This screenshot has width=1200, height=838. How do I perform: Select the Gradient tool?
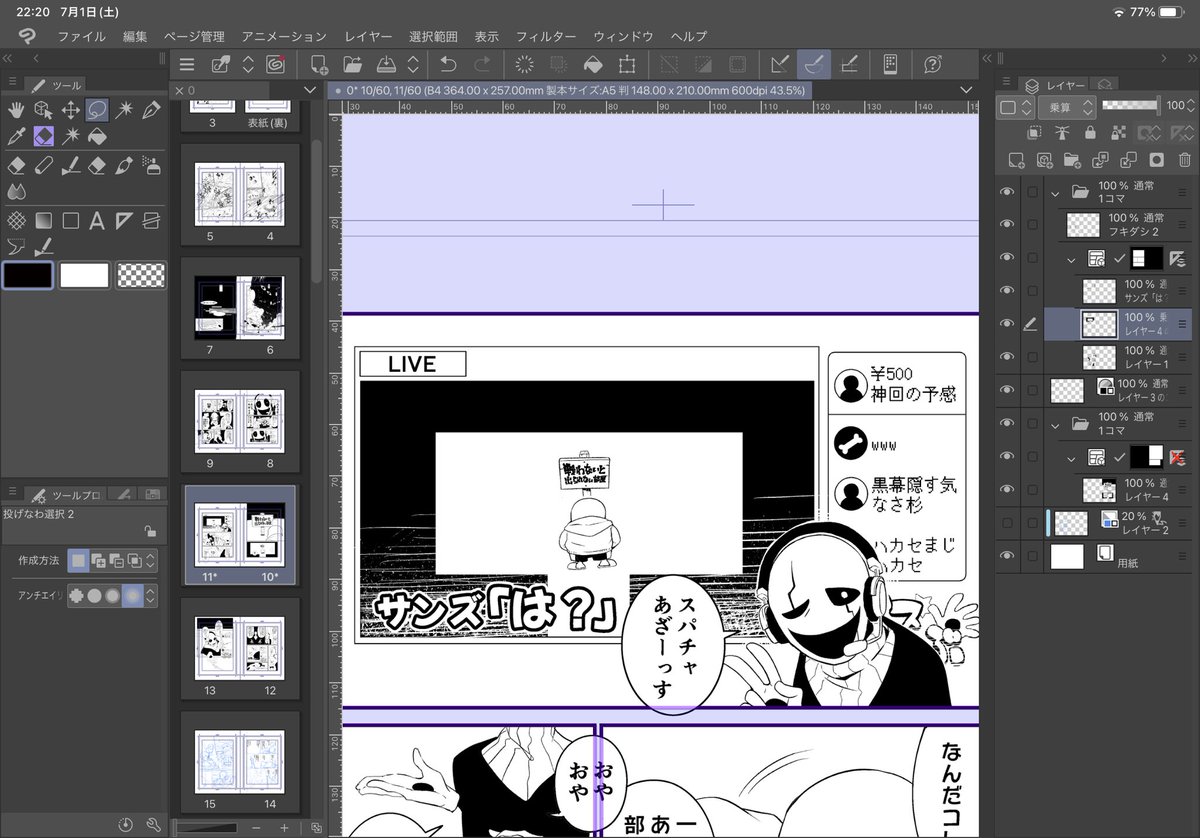[x=43, y=220]
